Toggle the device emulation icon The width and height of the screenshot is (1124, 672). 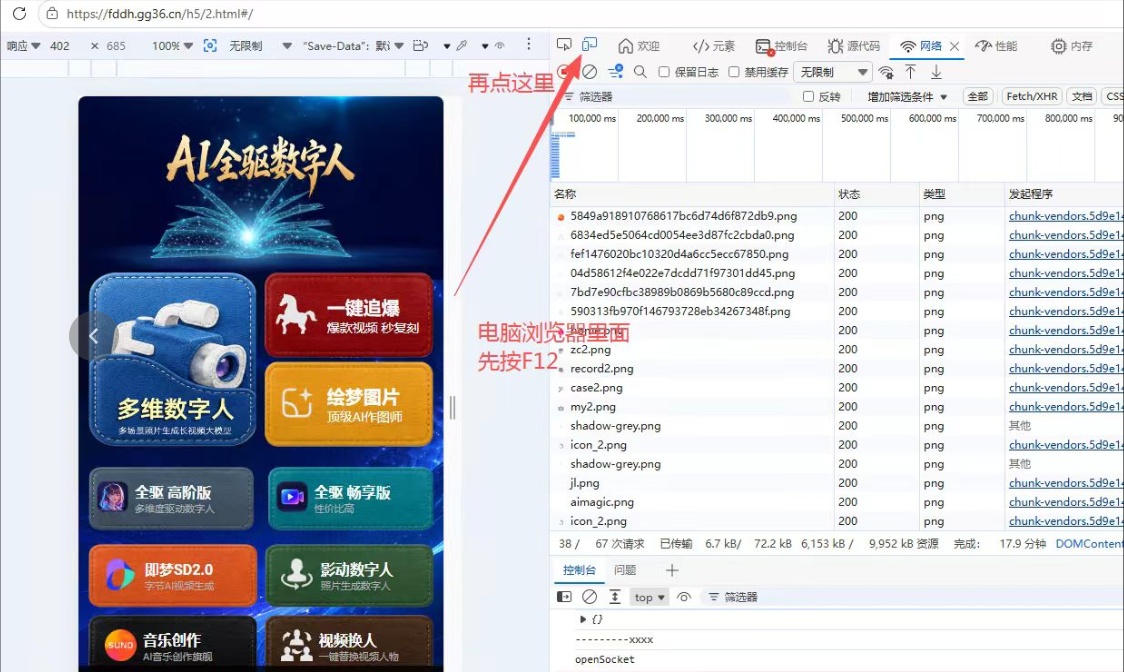coord(589,44)
